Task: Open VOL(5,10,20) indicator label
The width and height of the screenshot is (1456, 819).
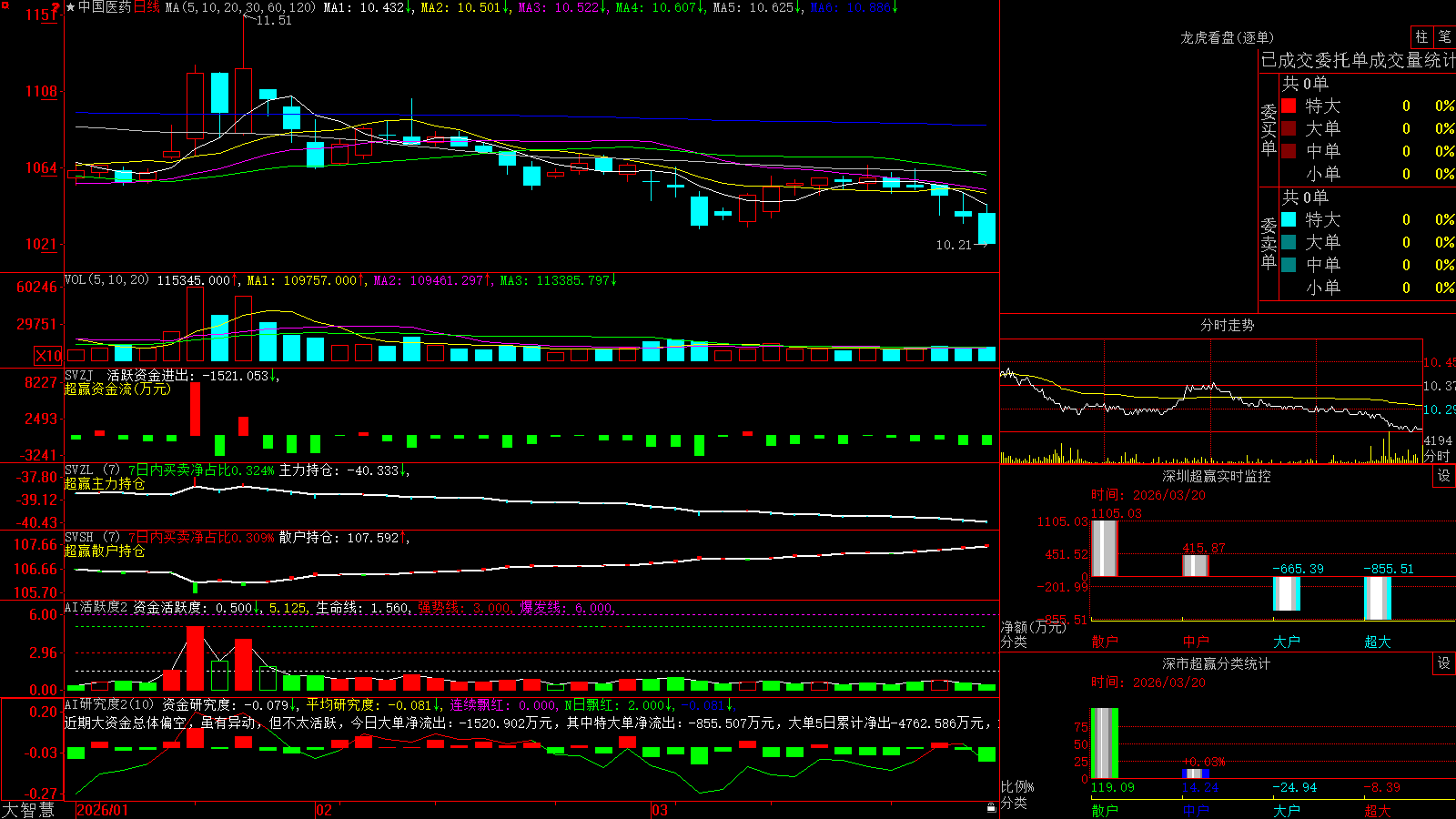Action: tap(106, 279)
